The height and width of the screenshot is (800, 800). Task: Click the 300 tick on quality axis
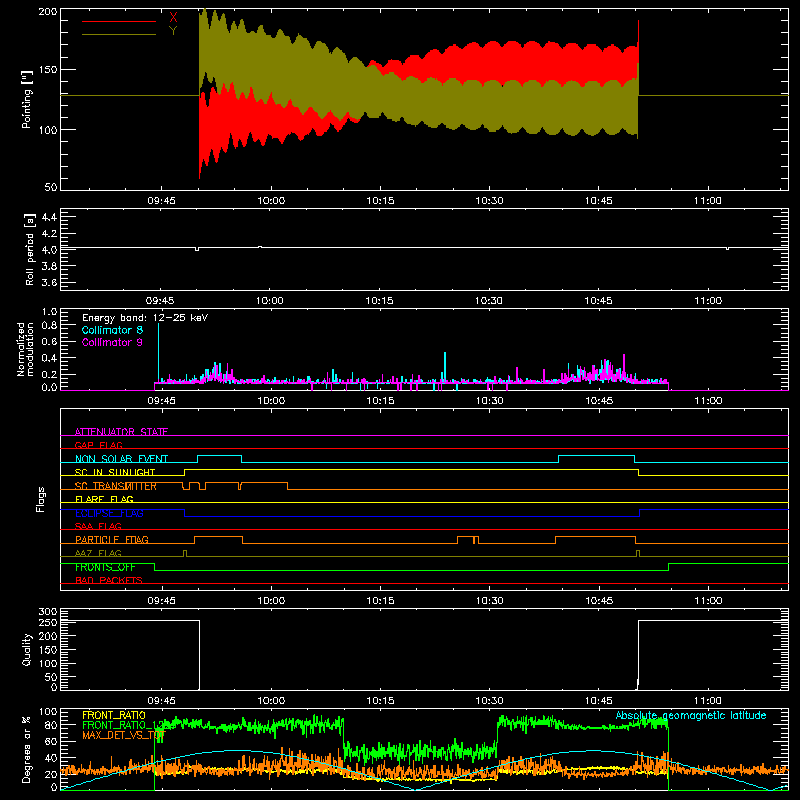point(48,612)
